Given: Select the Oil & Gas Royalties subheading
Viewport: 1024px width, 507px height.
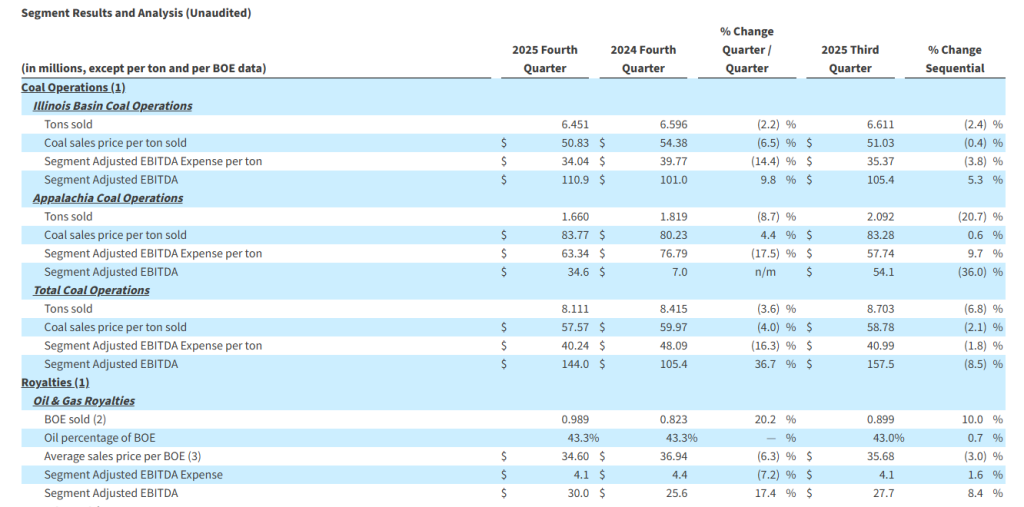Looking at the screenshot, I should coord(84,401).
